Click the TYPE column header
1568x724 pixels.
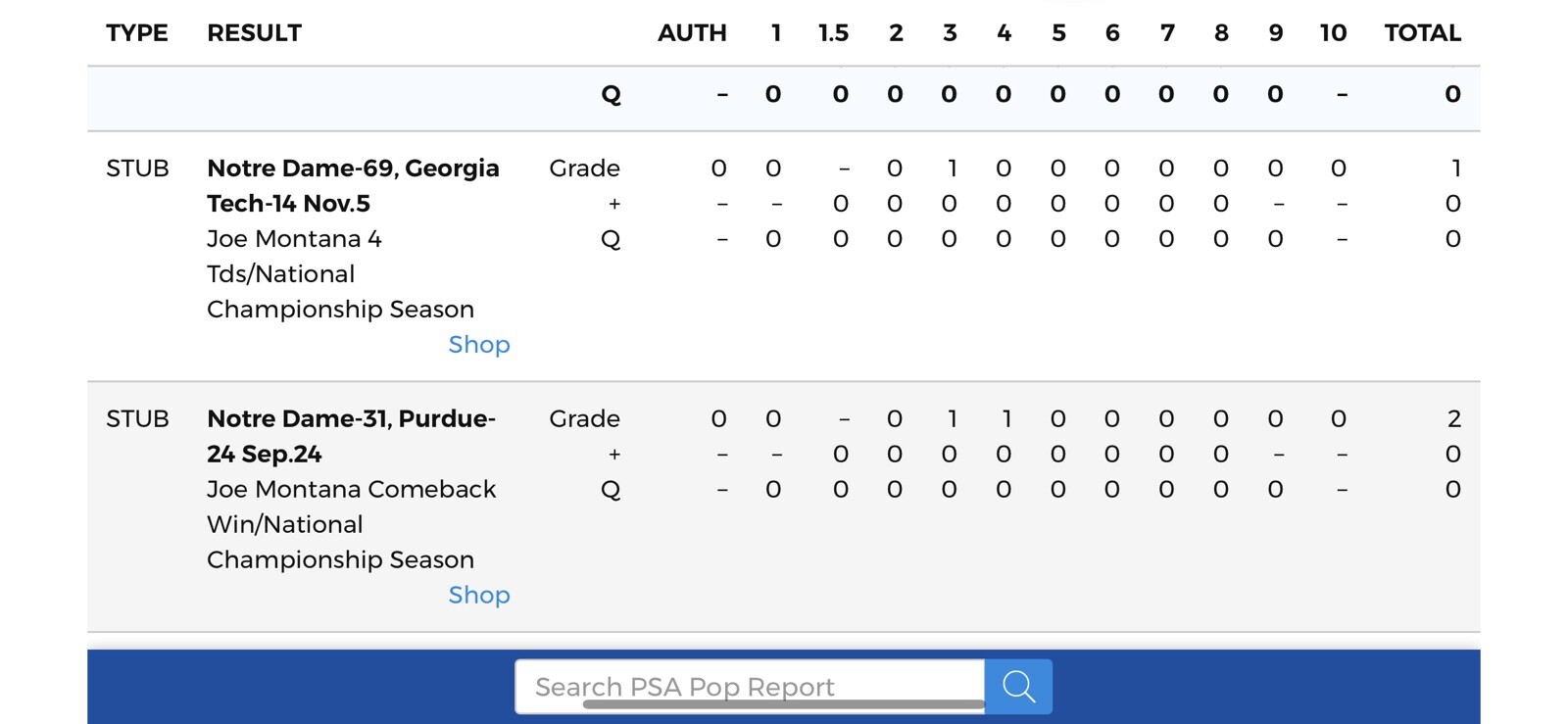[x=137, y=33]
